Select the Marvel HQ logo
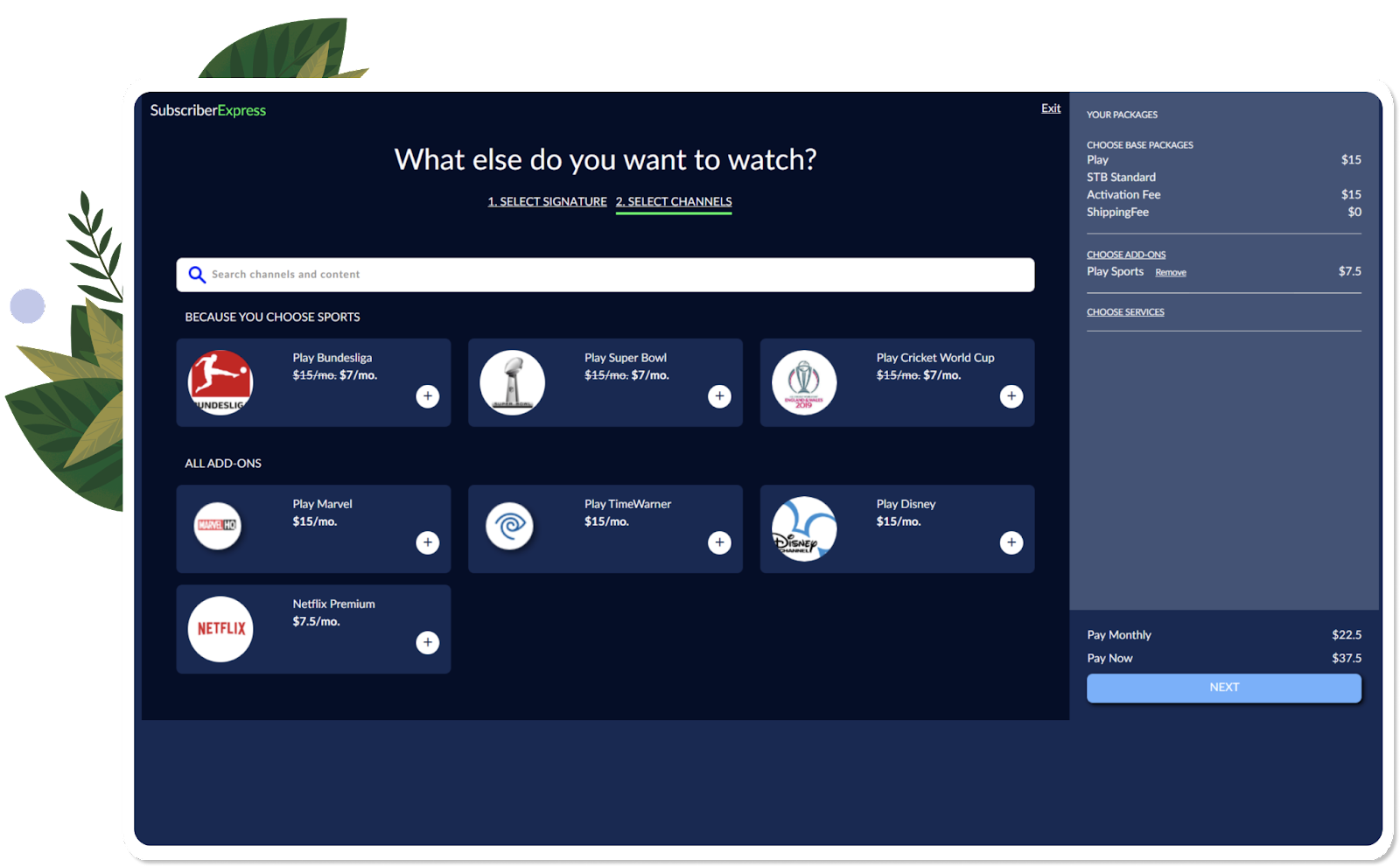Screen dimensions: 1400x867 tap(217, 526)
